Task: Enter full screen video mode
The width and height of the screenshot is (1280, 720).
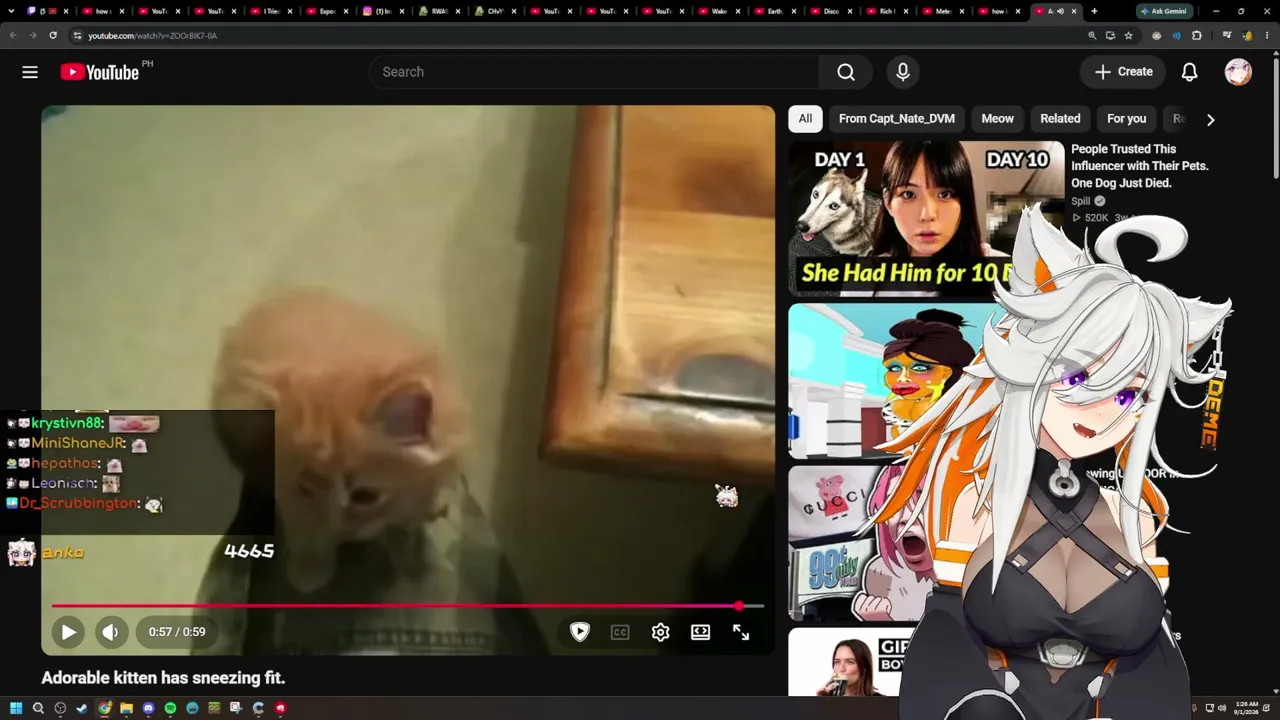Action: point(741,632)
